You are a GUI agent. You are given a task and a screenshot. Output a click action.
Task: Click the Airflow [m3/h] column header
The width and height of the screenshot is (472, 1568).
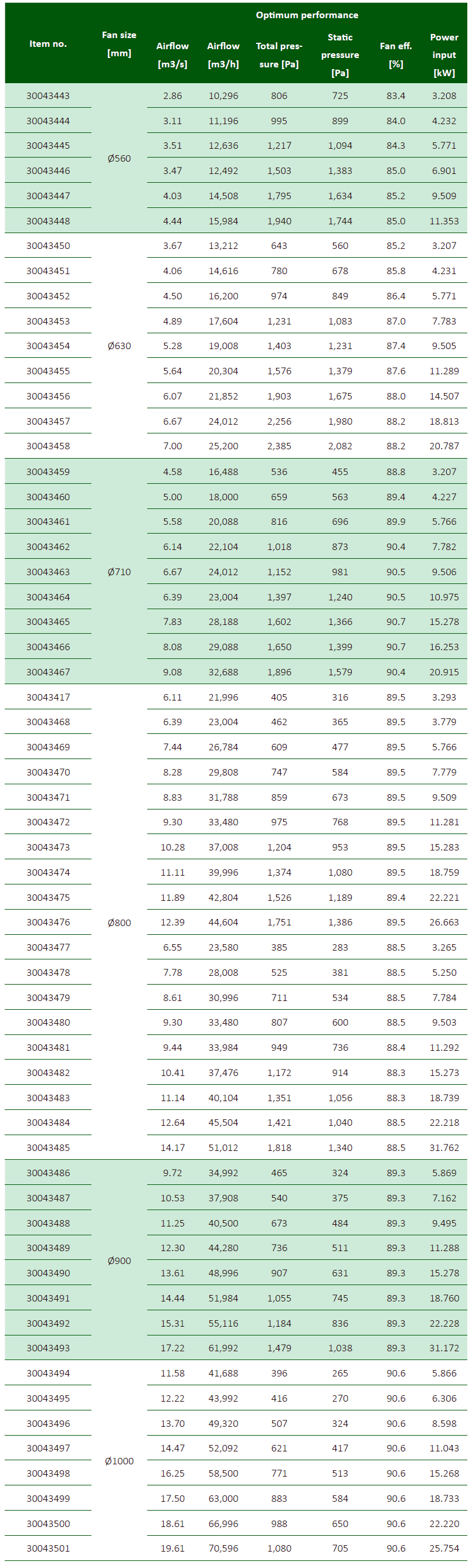tap(223, 55)
